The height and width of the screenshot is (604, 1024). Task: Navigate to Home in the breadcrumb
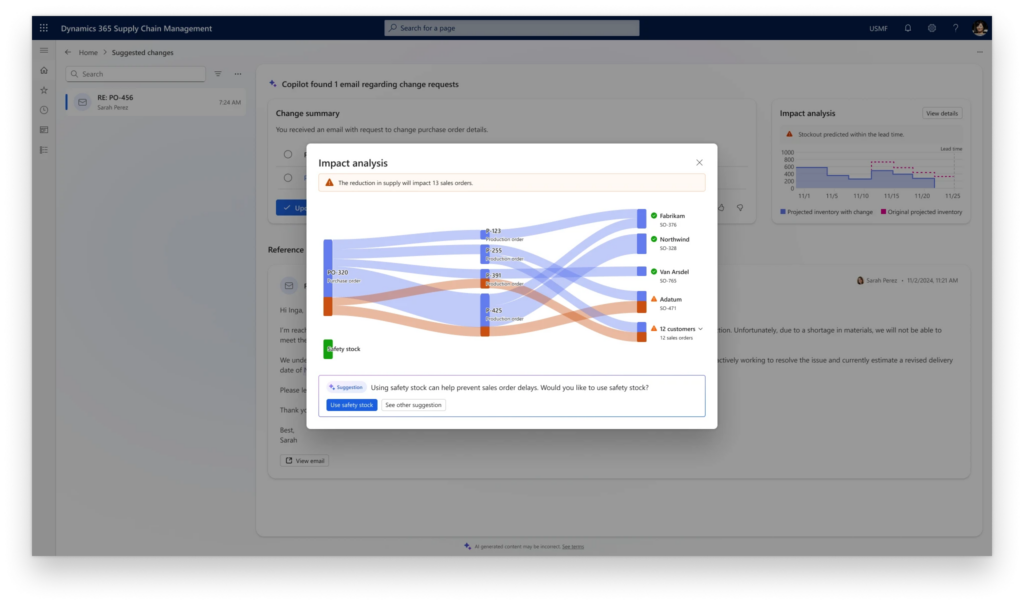[x=88, y=51]
